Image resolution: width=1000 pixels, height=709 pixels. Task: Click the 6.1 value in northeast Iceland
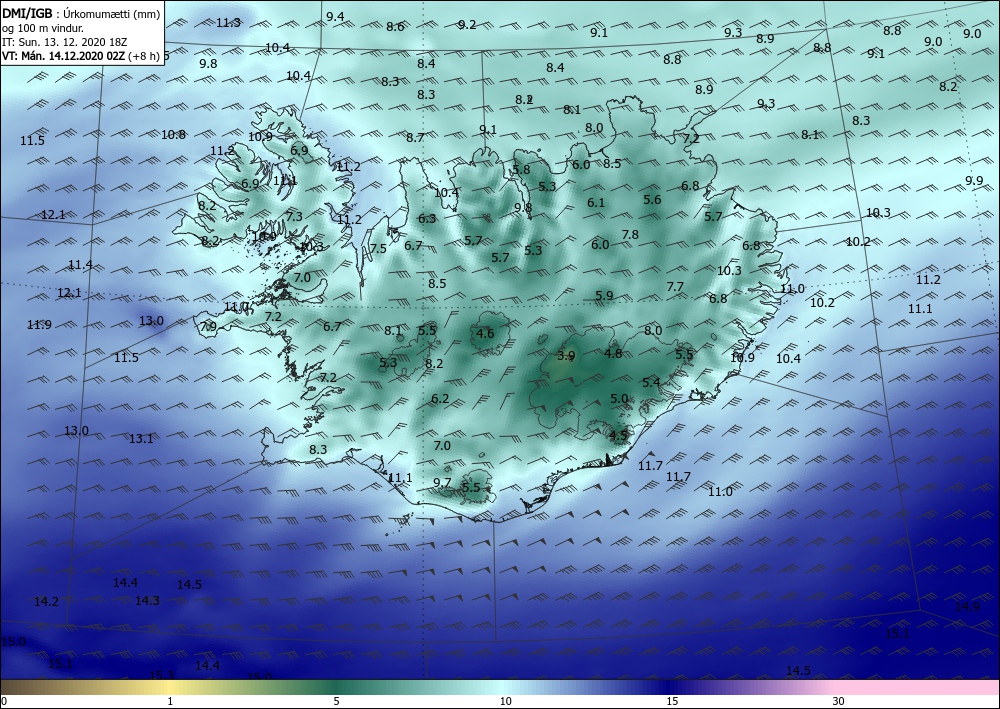[596, 203]
